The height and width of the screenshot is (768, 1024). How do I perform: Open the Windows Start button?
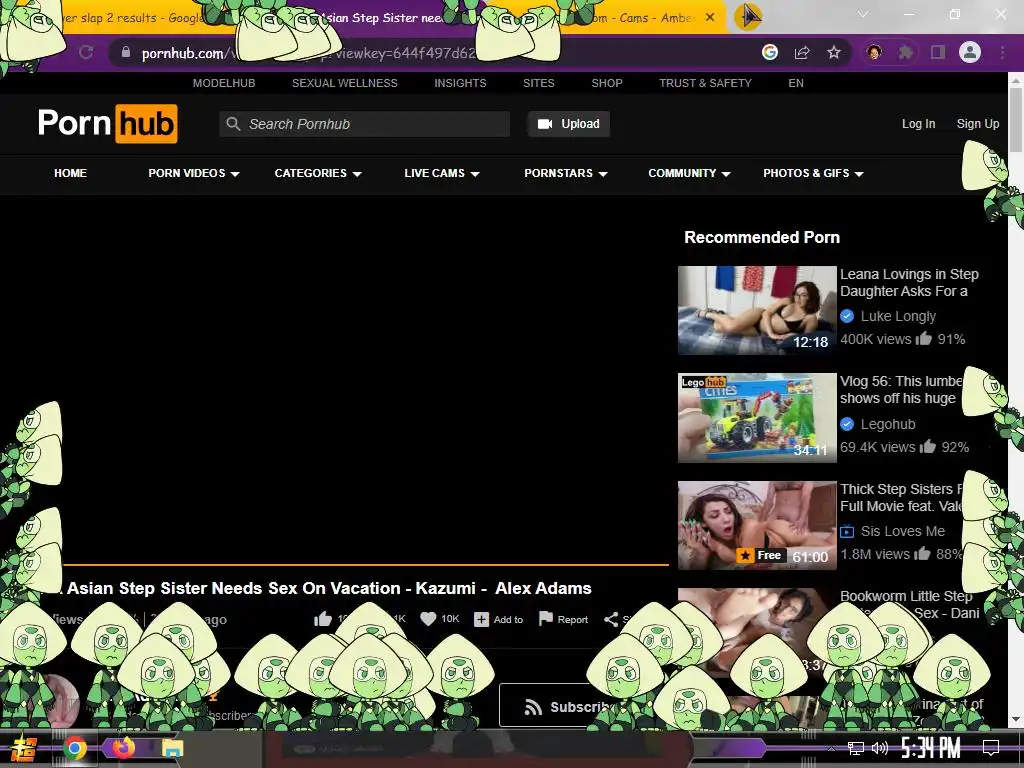coord(24,748)
